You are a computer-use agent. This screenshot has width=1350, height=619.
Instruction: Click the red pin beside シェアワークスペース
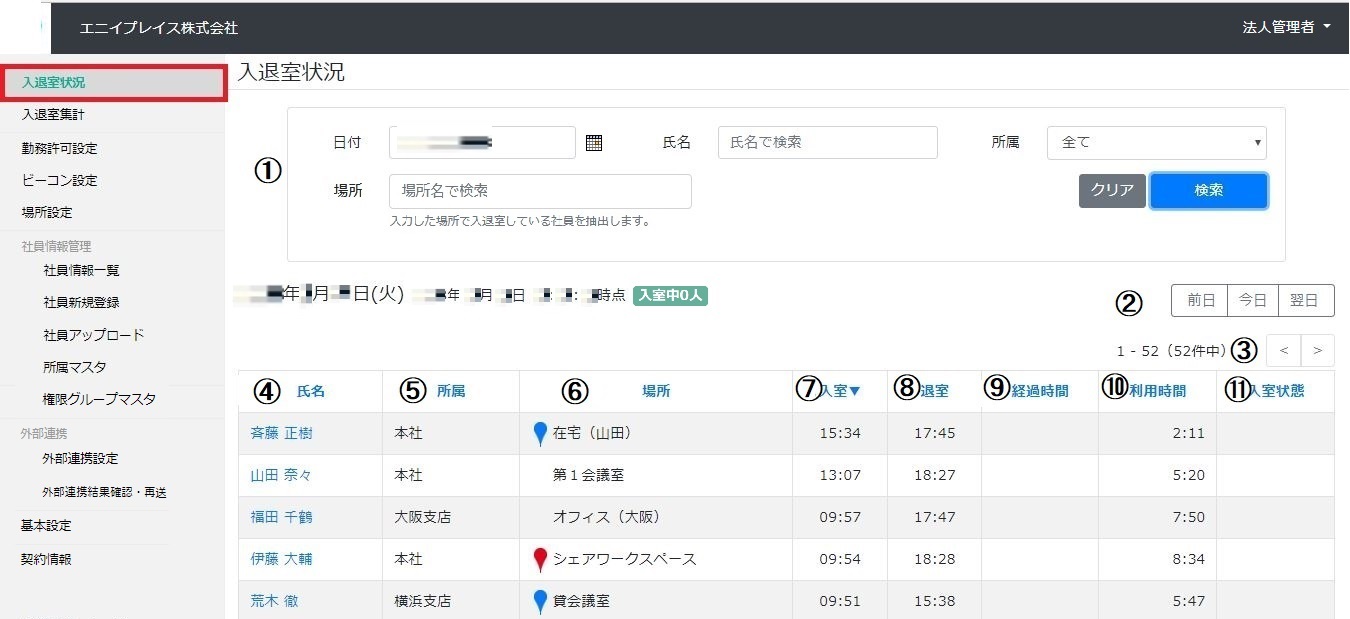[x=540, y=560]
